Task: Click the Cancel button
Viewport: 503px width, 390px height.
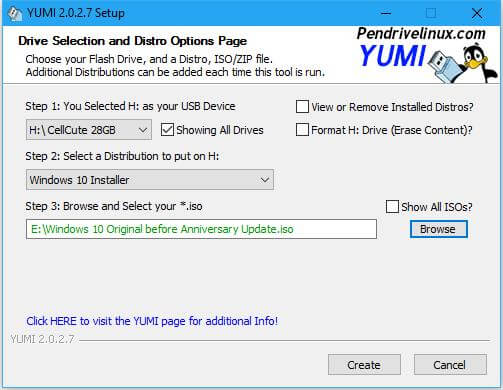Action: point(450,365)
